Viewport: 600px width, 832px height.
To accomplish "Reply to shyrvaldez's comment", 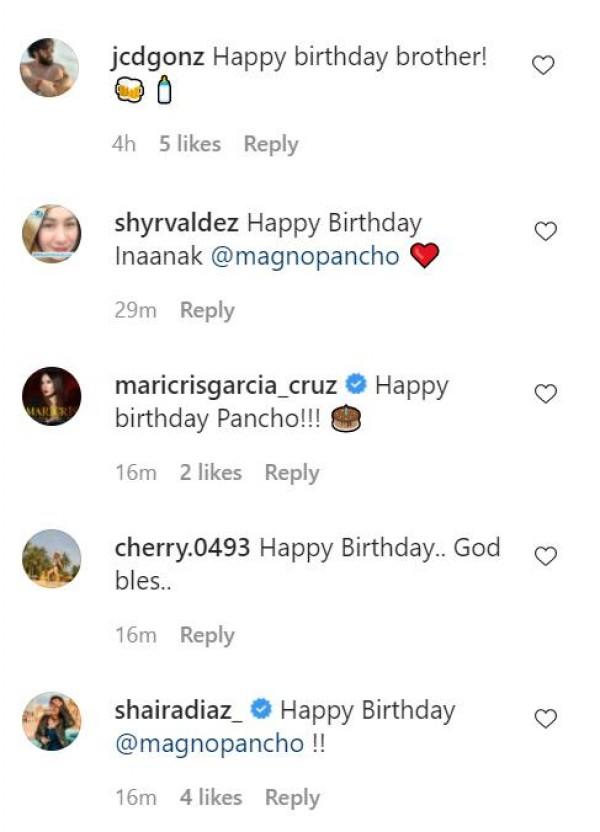I will [207, 310].
